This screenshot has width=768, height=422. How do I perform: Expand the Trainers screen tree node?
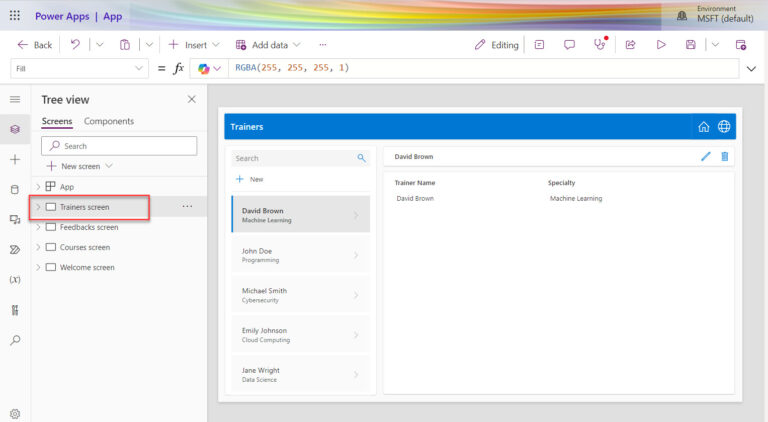coord(38,207)
